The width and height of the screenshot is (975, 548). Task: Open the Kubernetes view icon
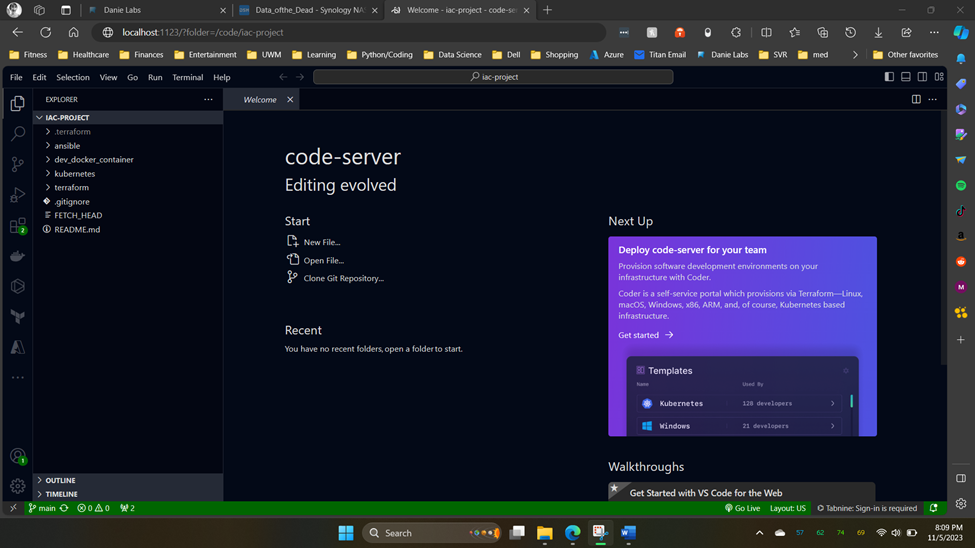pyautogui.click(x=17, y=286)
